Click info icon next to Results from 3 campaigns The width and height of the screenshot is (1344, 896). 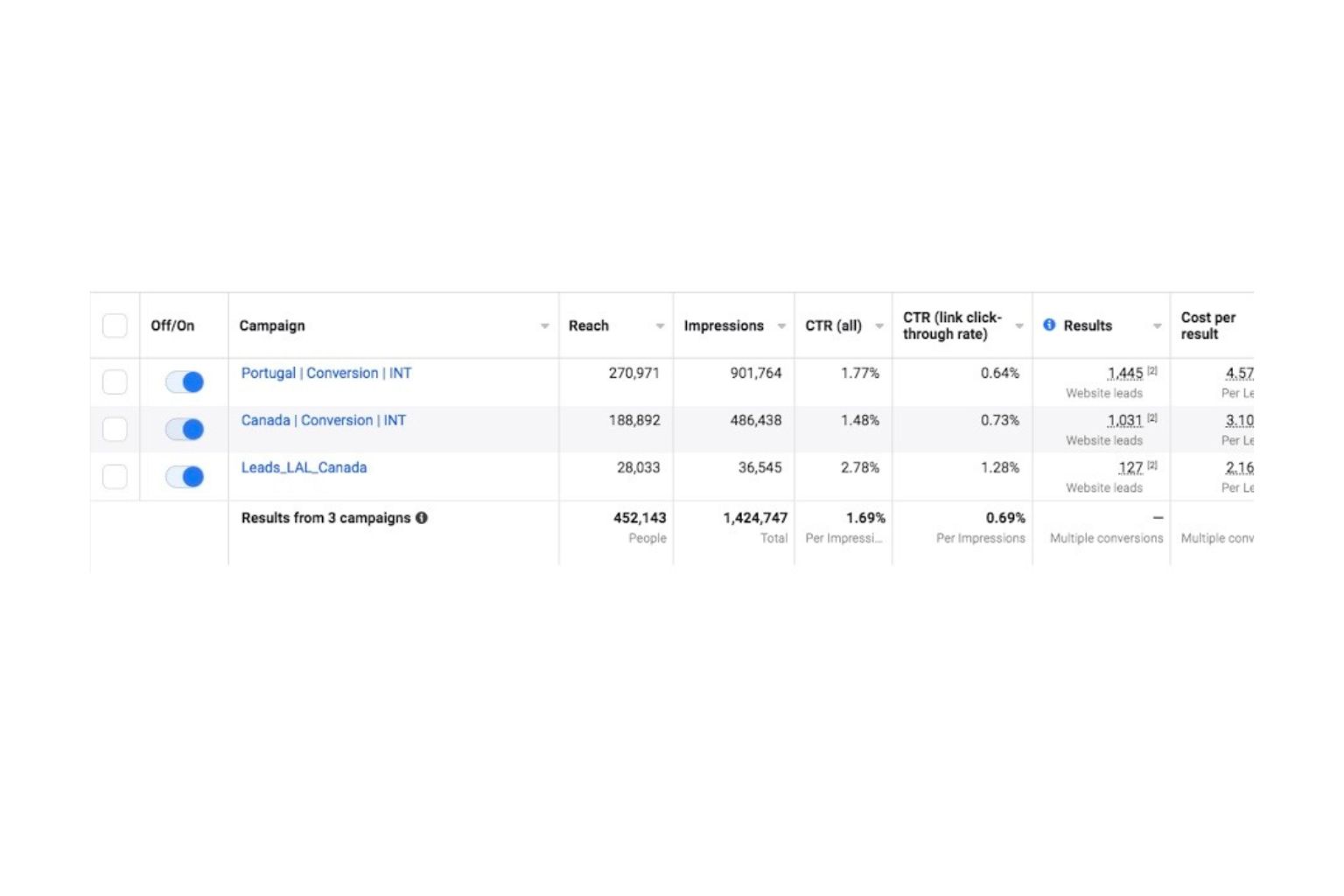(x=422, y=518)
